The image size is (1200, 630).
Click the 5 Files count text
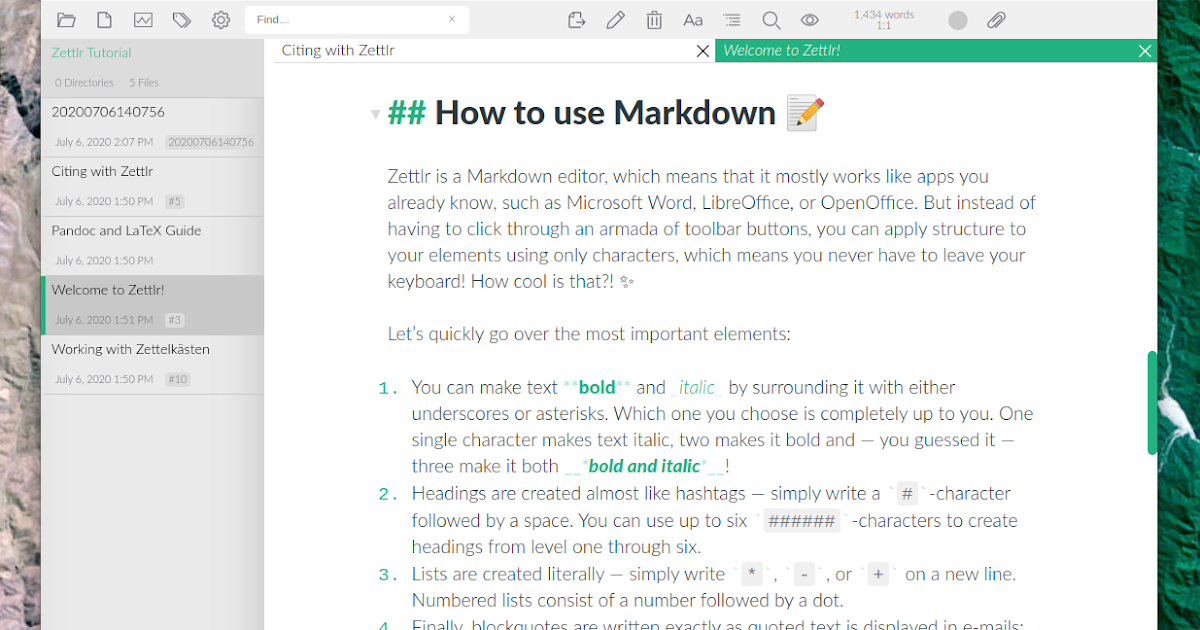coord(144,83)
